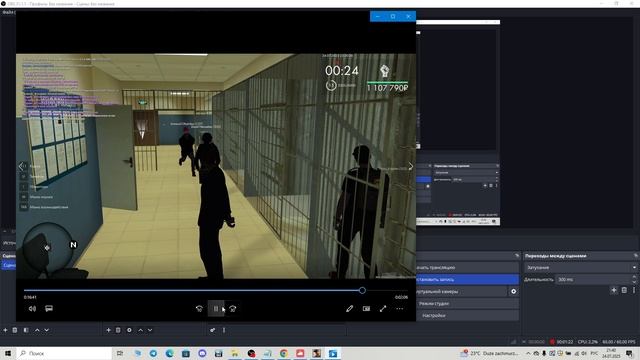Undock the scene transitions panel
The height and width of the screenshot is (360, 640).
click(x=636, y=256)
